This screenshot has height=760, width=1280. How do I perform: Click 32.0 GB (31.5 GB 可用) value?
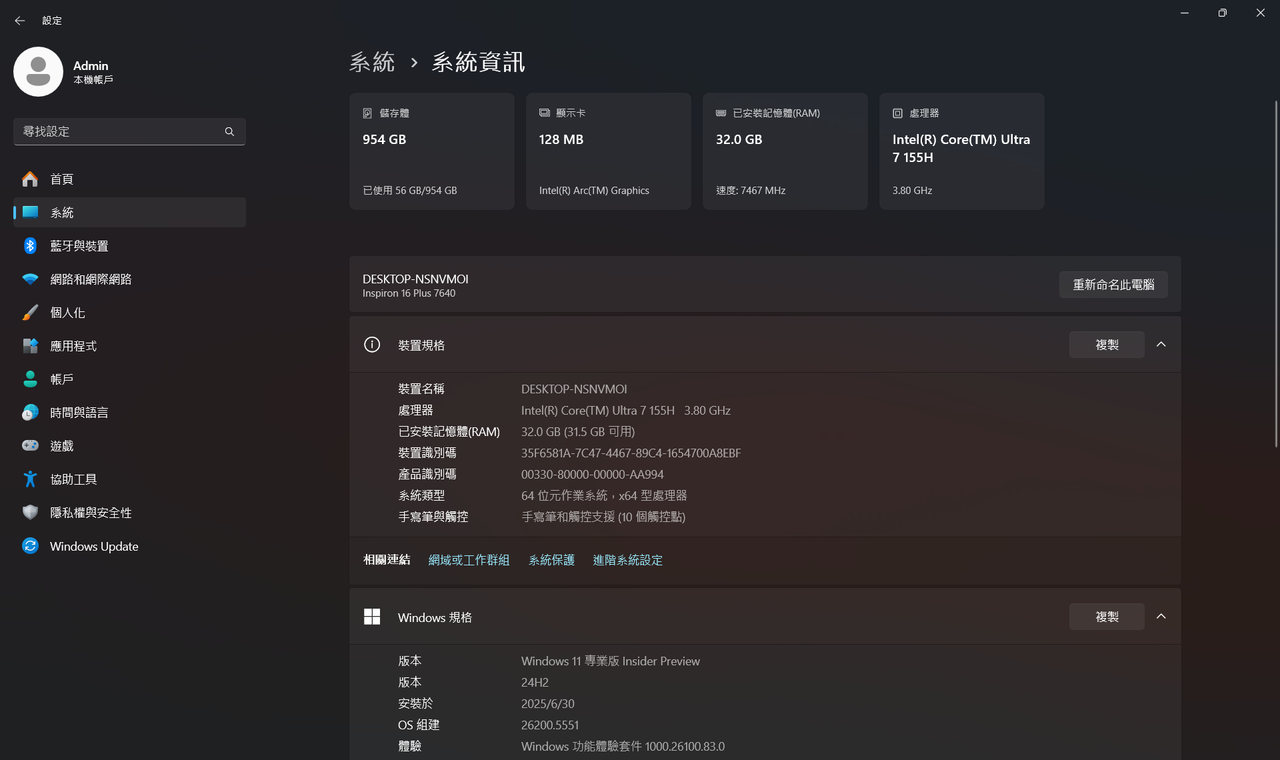[578, 432]
